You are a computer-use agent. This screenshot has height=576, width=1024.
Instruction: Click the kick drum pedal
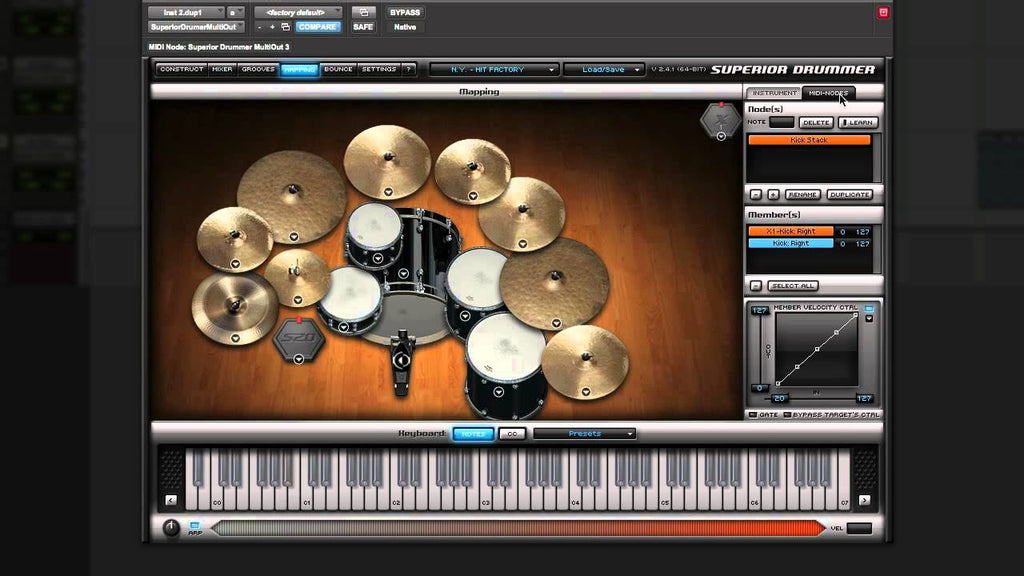point(402,362)
